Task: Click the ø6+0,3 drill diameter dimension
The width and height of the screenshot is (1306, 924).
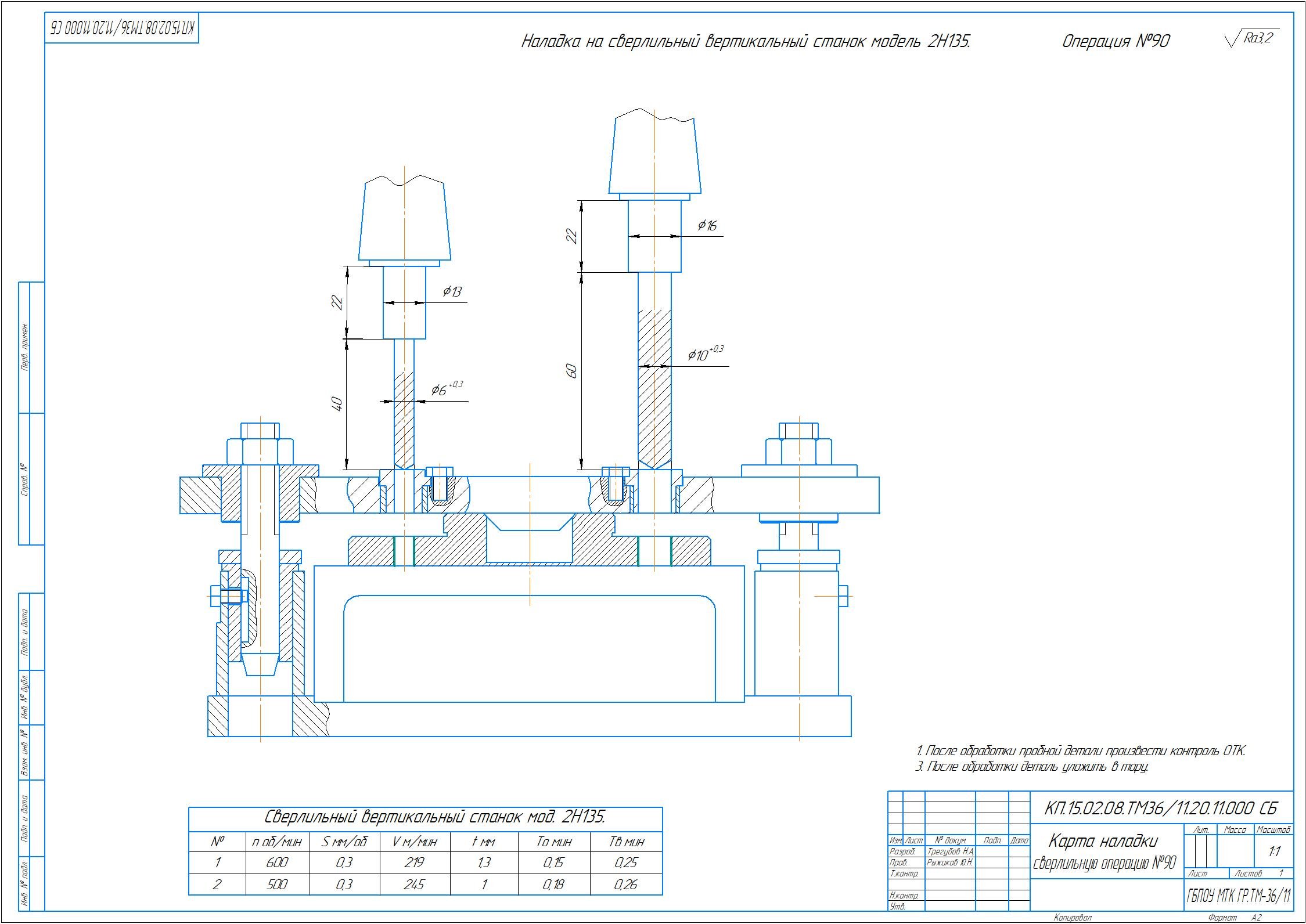Action: pos(446,389)
